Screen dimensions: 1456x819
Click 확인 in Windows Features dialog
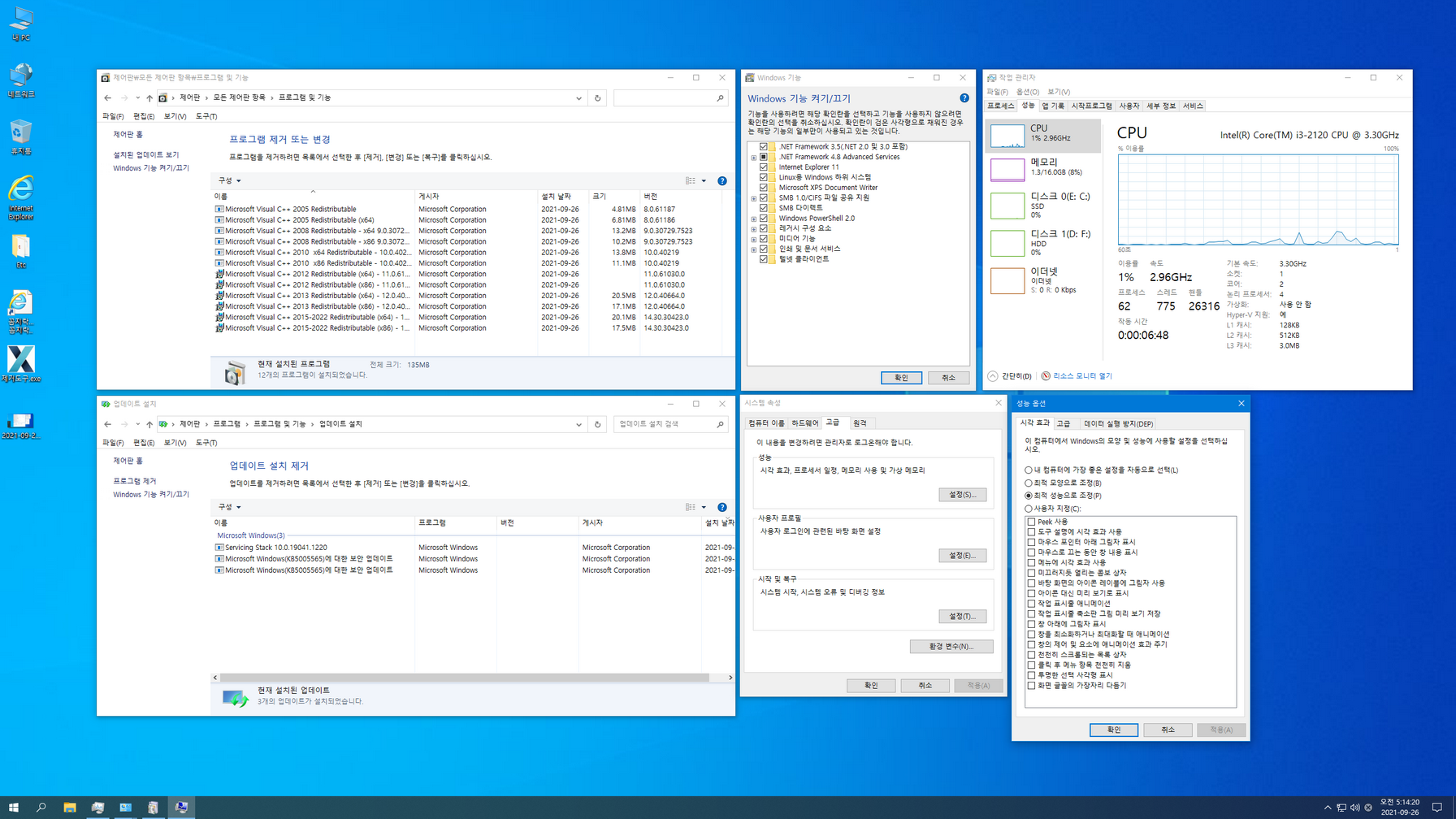coord(901,378)
